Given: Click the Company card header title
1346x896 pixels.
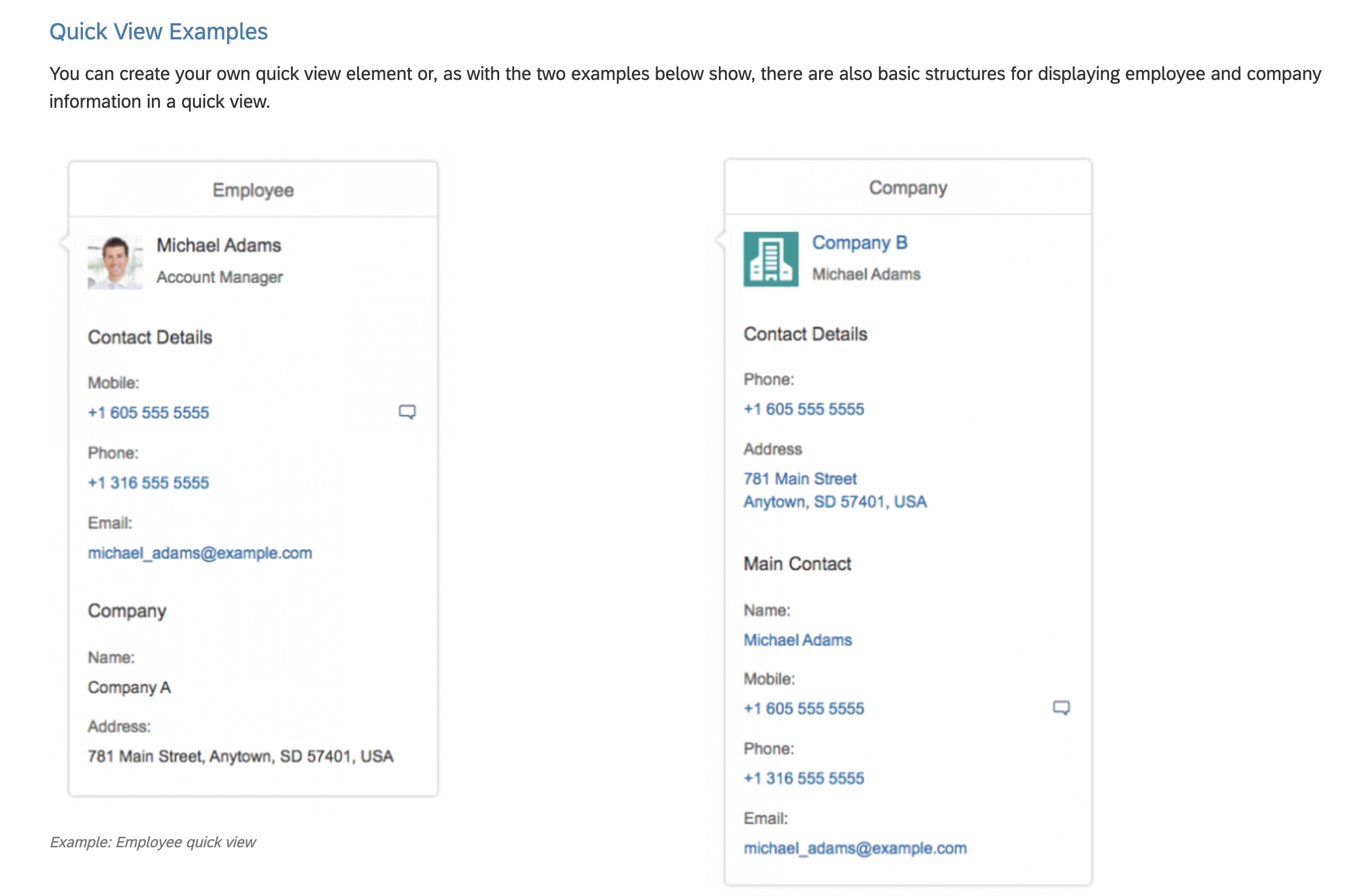Looking at the screenshot, I should 908,188.
